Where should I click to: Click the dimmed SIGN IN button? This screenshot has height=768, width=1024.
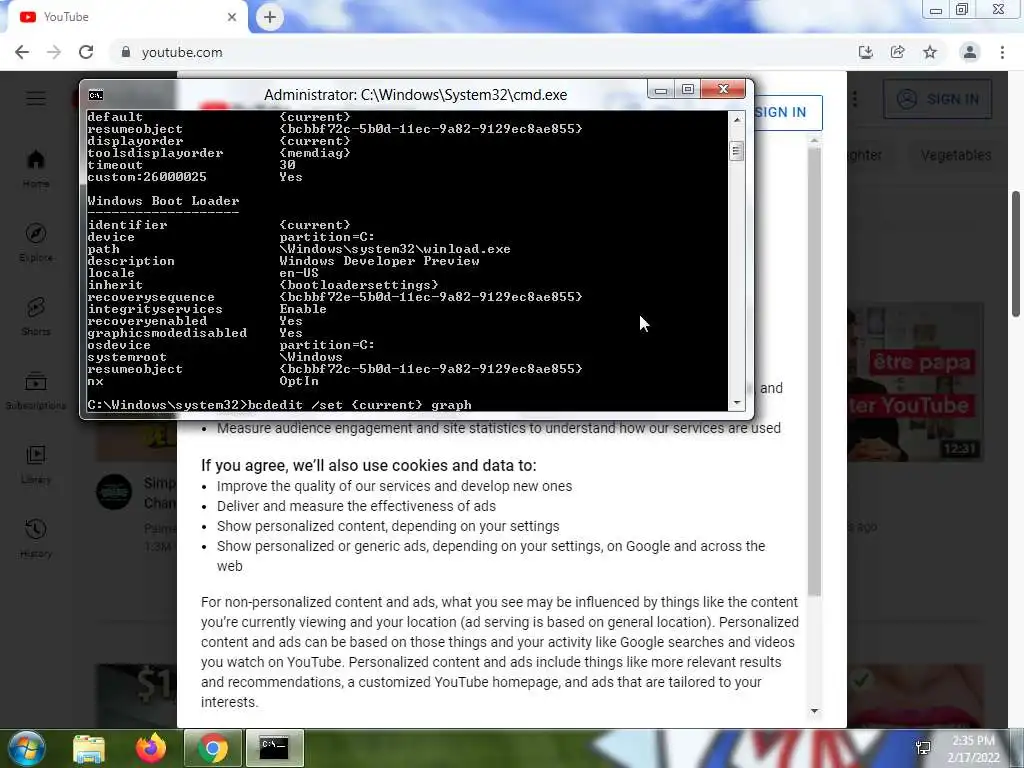(938, 99)
